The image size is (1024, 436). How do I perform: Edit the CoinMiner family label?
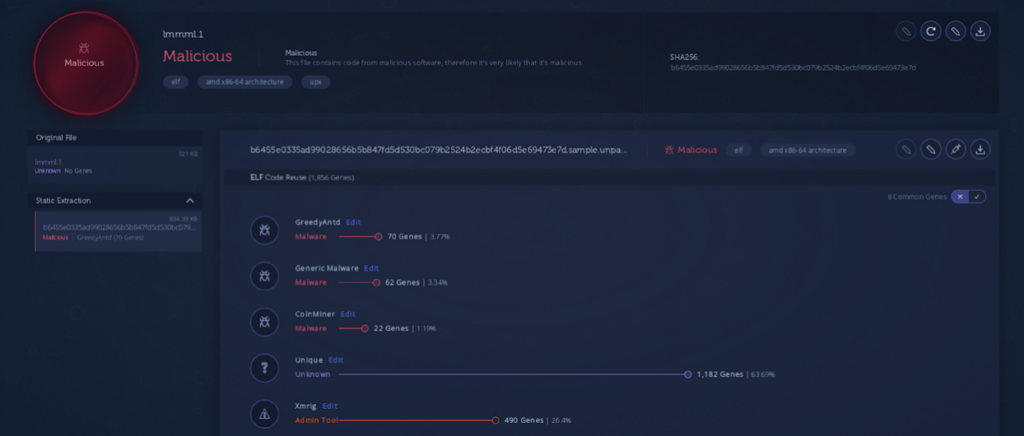pos(347,314)
